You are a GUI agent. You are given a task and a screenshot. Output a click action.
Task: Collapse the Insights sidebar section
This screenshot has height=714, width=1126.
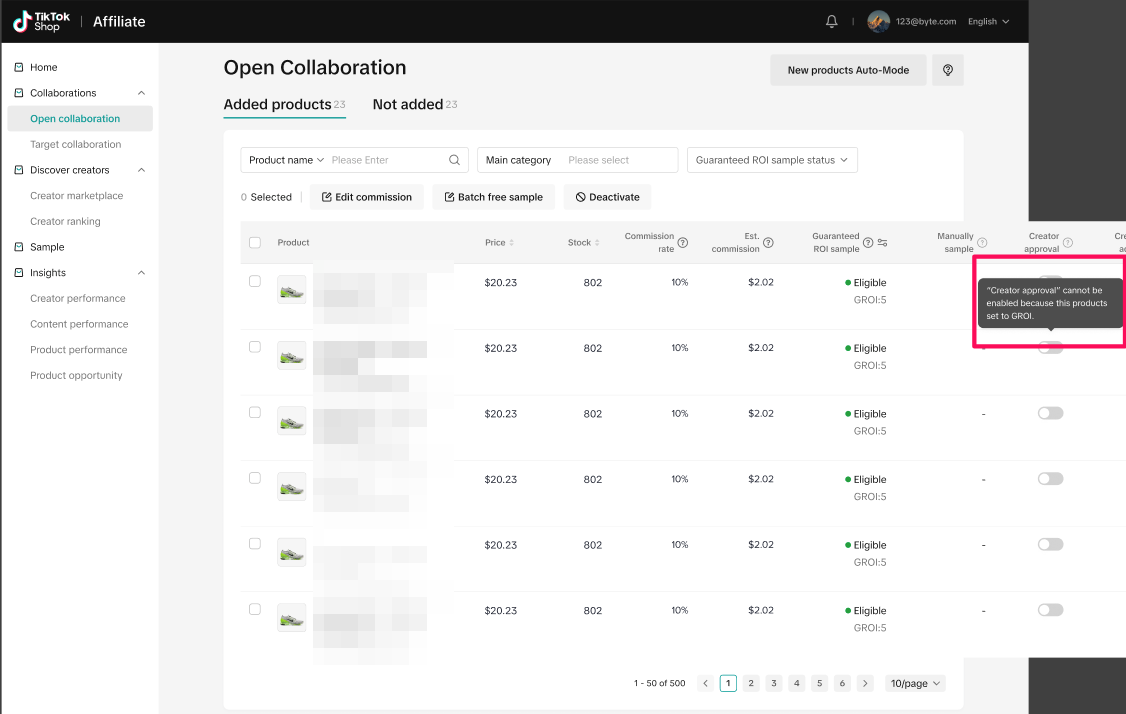pyautogui.click(x=141, y=273)
